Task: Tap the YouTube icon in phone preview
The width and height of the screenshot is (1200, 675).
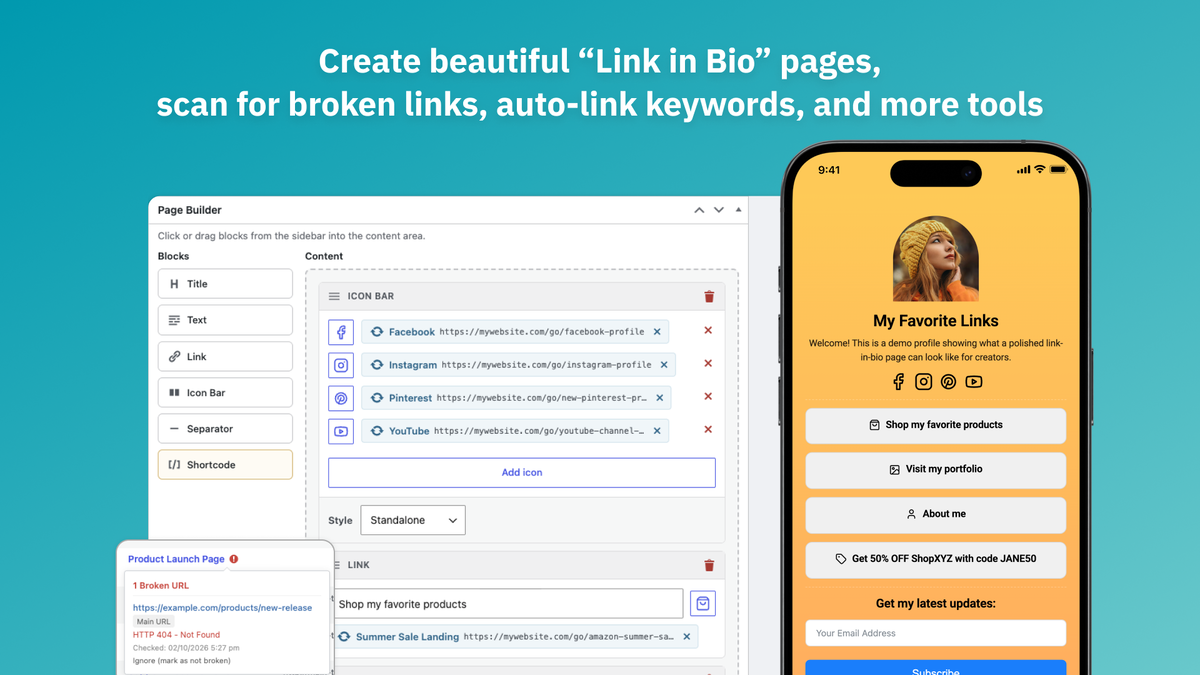Action: (x=974, y=381)
